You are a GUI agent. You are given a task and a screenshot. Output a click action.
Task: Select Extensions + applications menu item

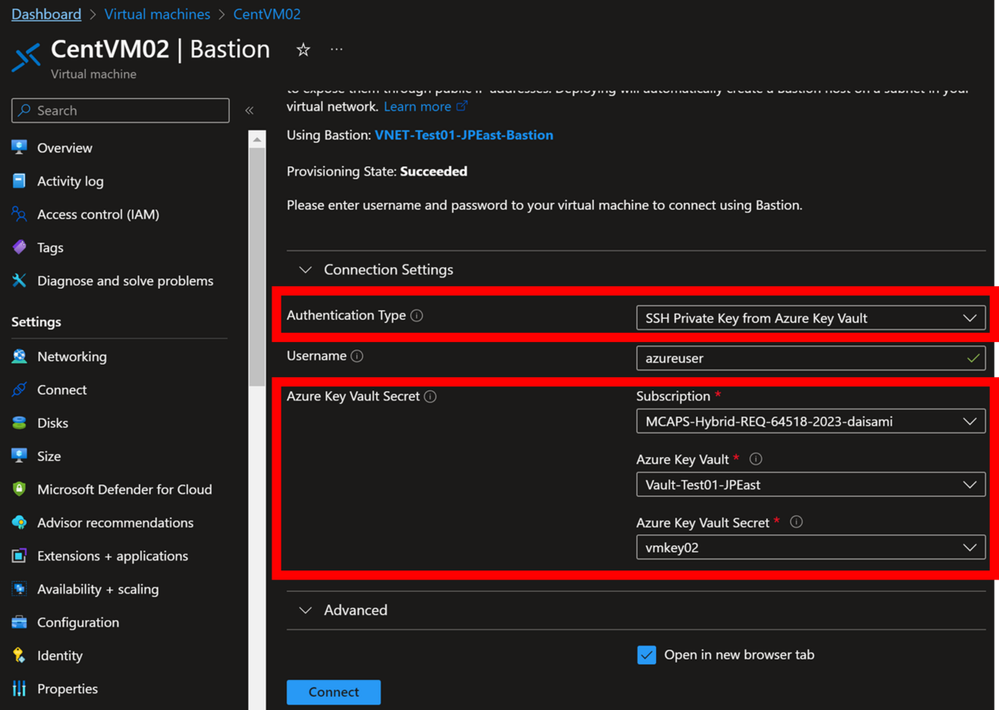tap(112, 556)
